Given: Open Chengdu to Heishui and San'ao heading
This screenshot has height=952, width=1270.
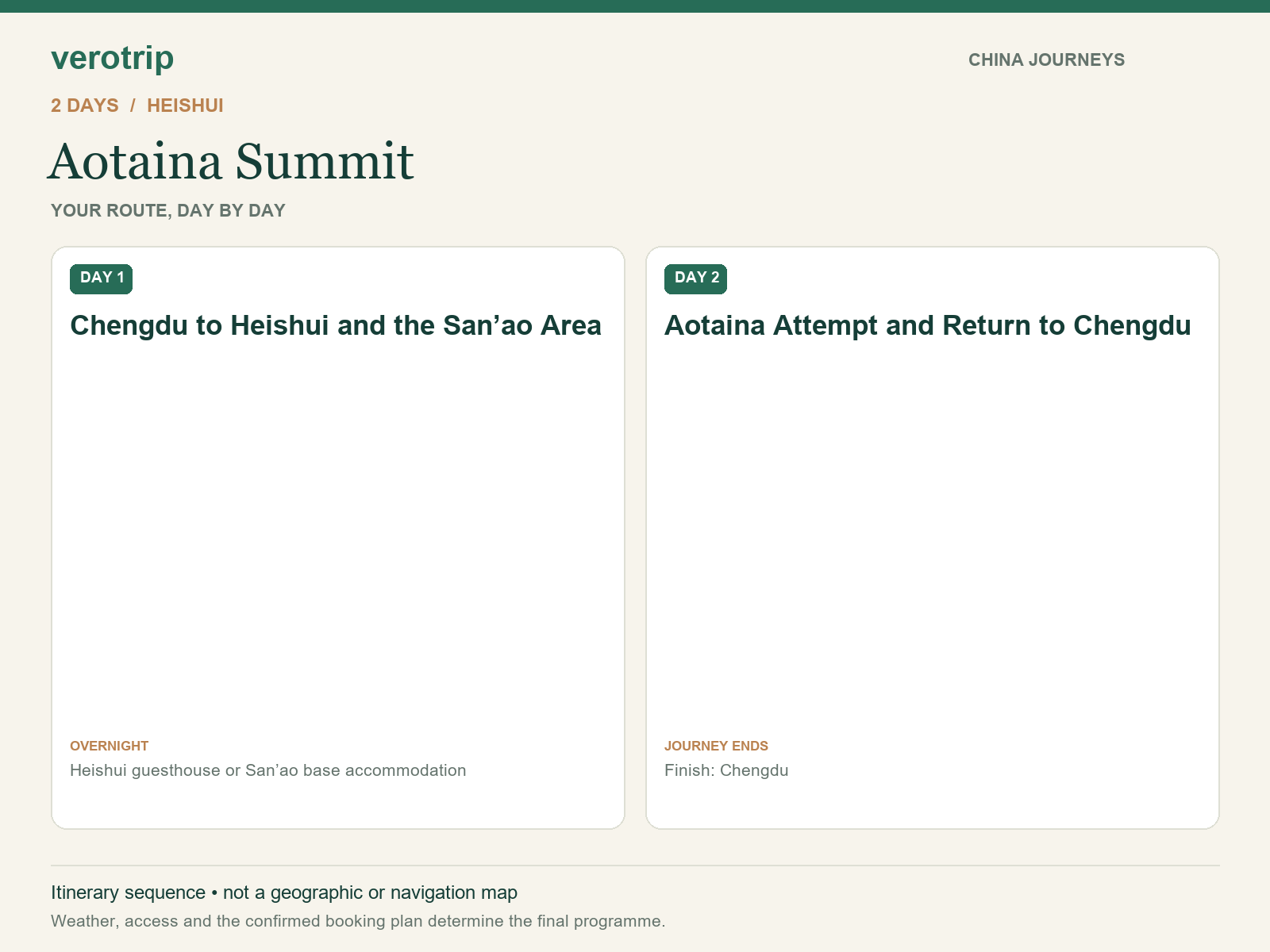Looking at the screenshot, I should pos(336,326).
